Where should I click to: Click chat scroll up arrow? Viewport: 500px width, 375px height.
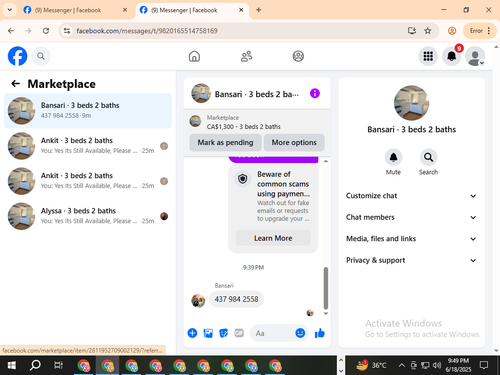click(326, 161)
